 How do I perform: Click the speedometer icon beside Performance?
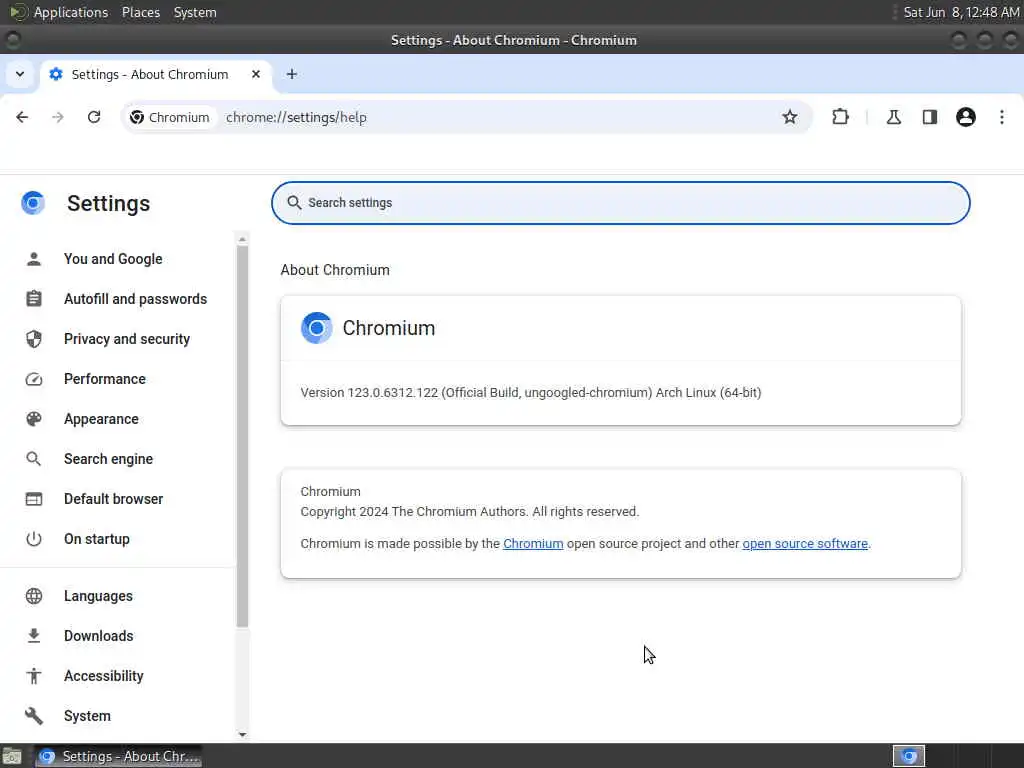pyautogui.click(x=34, y=379)
